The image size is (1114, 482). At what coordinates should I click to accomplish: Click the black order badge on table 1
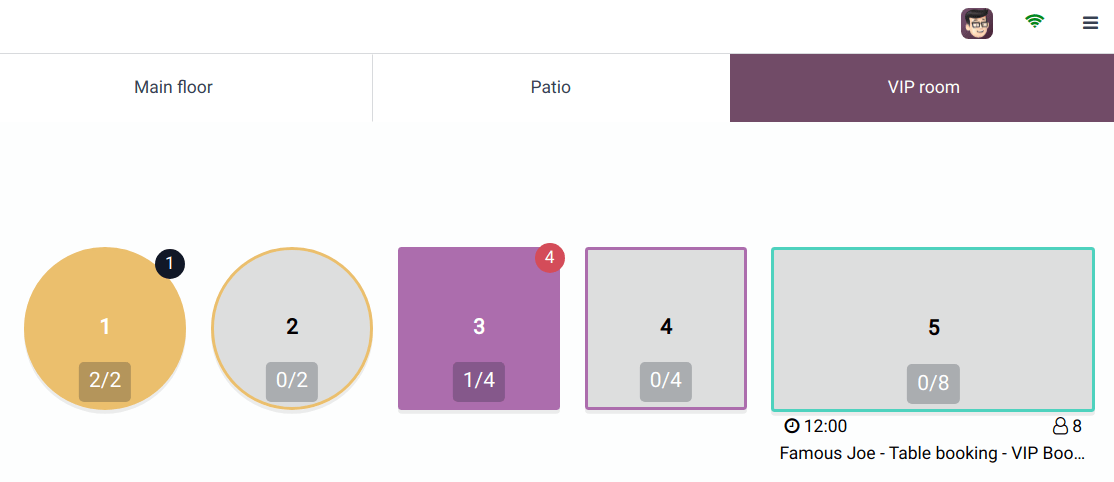(x=170, y=264)
